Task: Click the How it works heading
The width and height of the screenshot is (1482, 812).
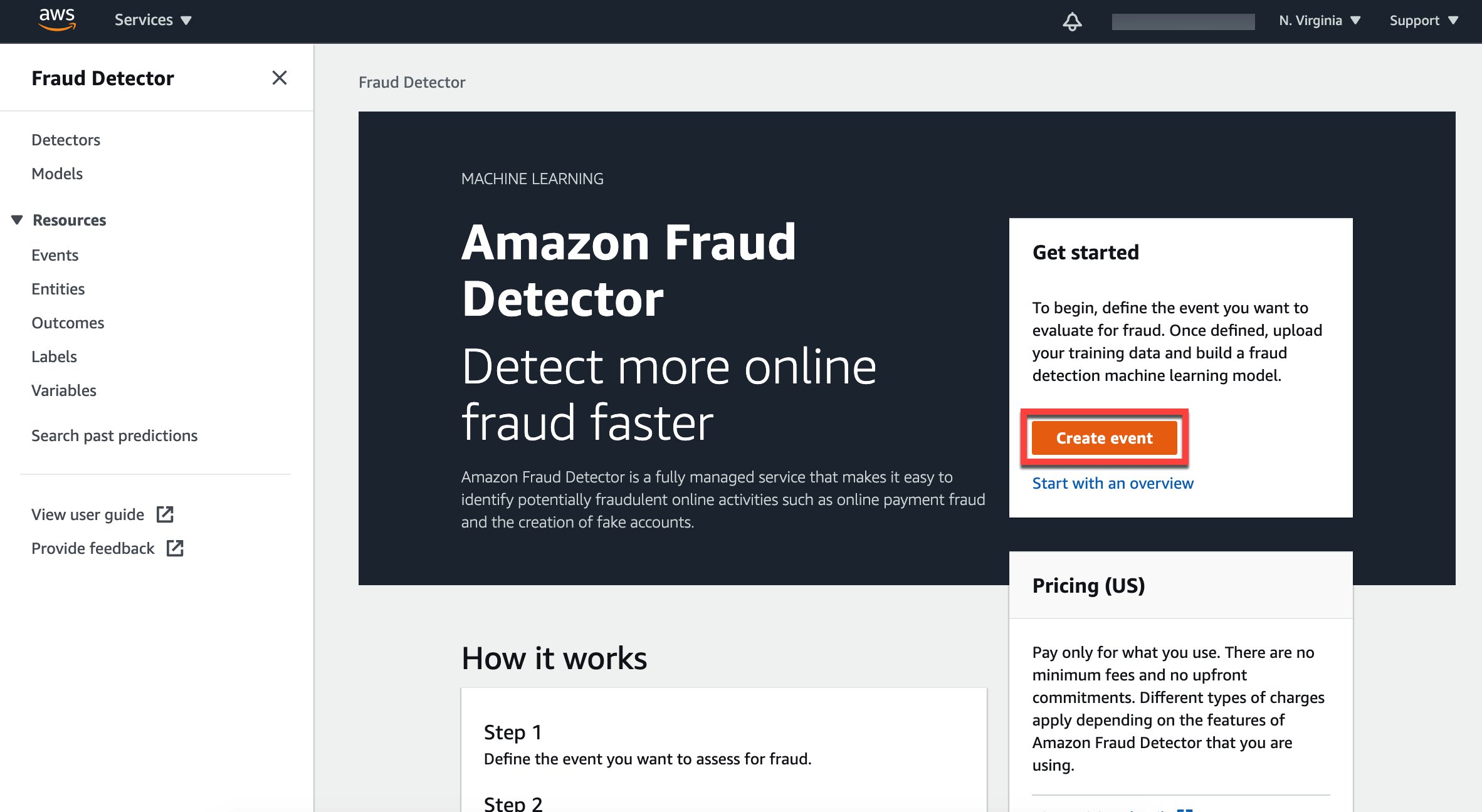Action: (x=554, y=658)
